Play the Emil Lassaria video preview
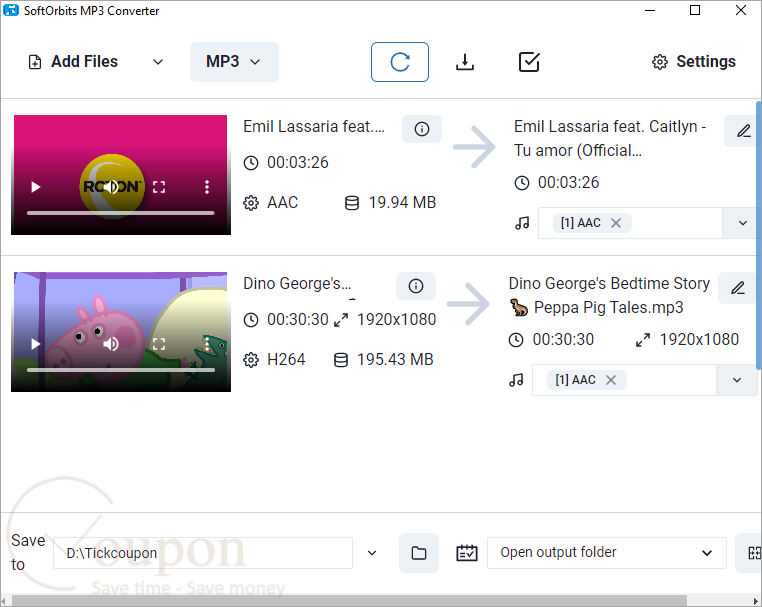This screenshot has width=762, height=607. pos(35,187)
